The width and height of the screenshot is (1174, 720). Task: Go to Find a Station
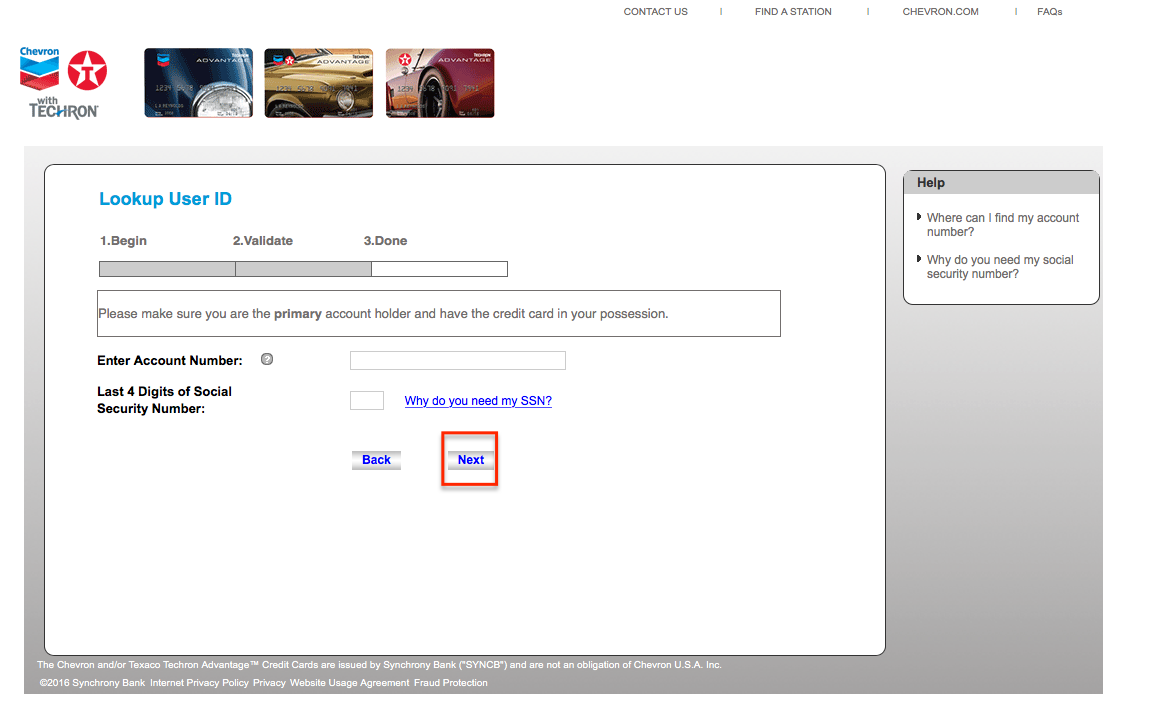click(793, 12)
